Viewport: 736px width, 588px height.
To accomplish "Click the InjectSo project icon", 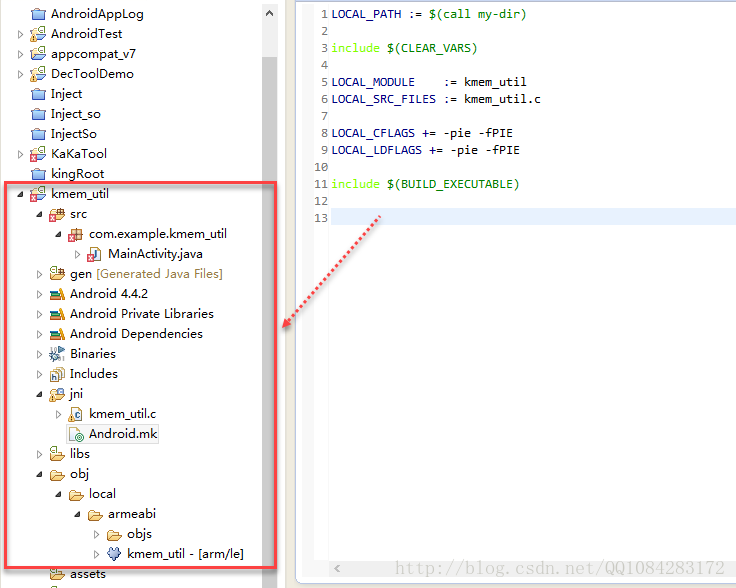I will 38,134.
